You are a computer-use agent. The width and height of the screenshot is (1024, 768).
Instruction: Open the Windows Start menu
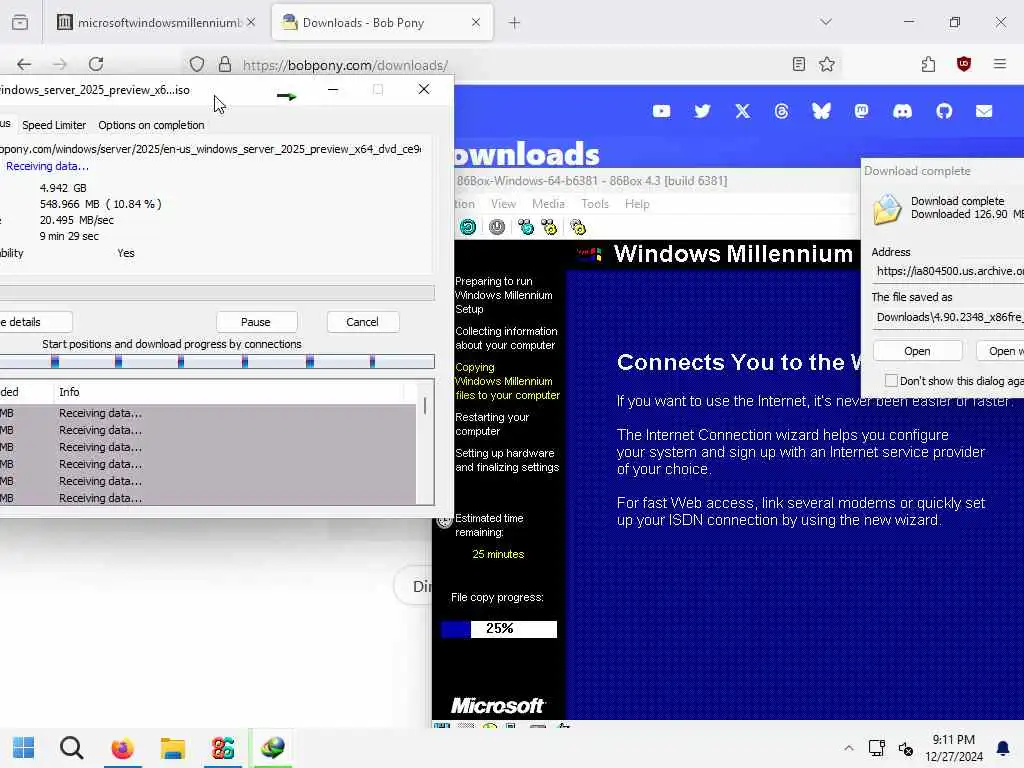(24, 748)
